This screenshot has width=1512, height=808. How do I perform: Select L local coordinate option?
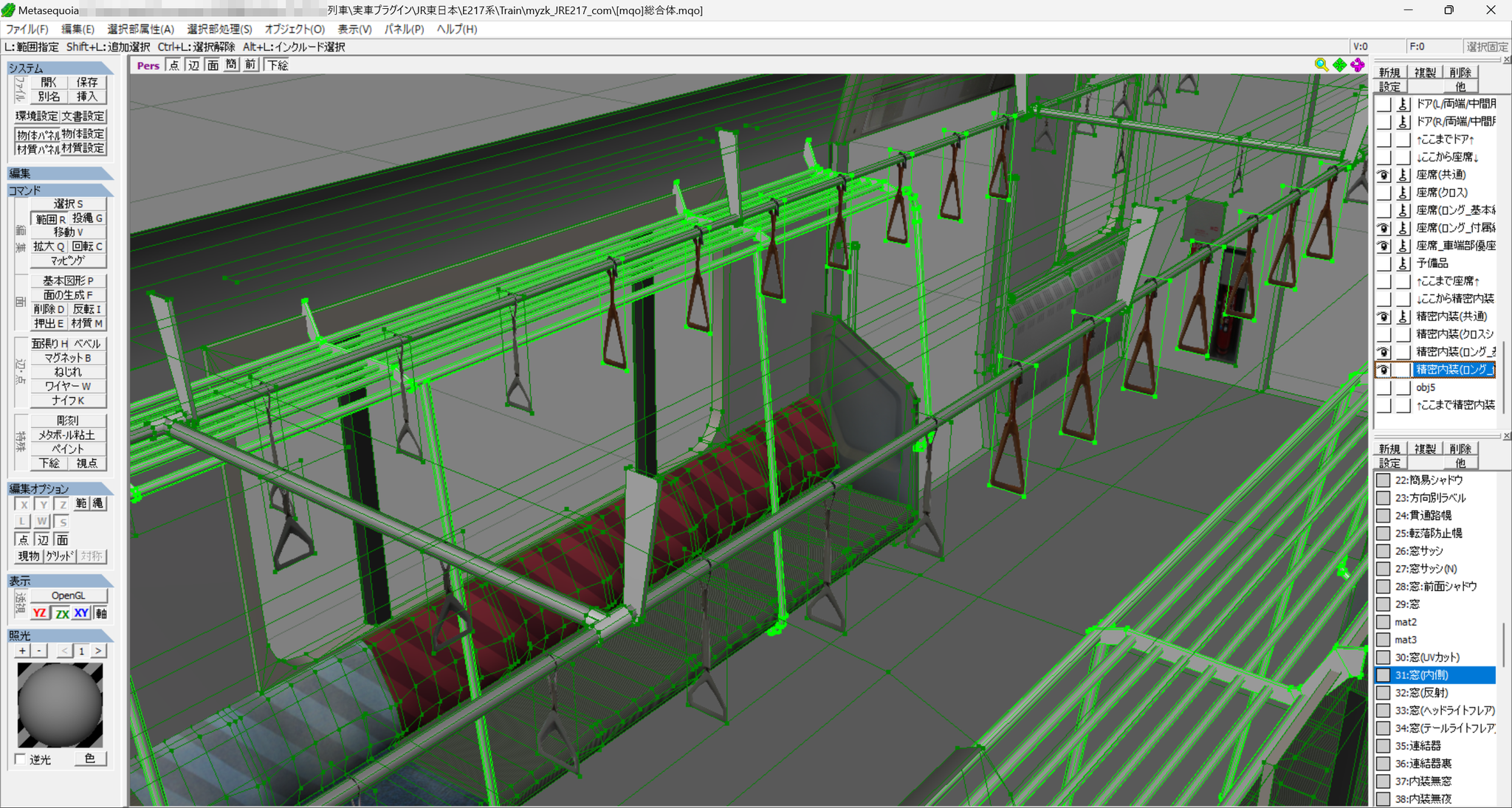click(x=24, y=522)
